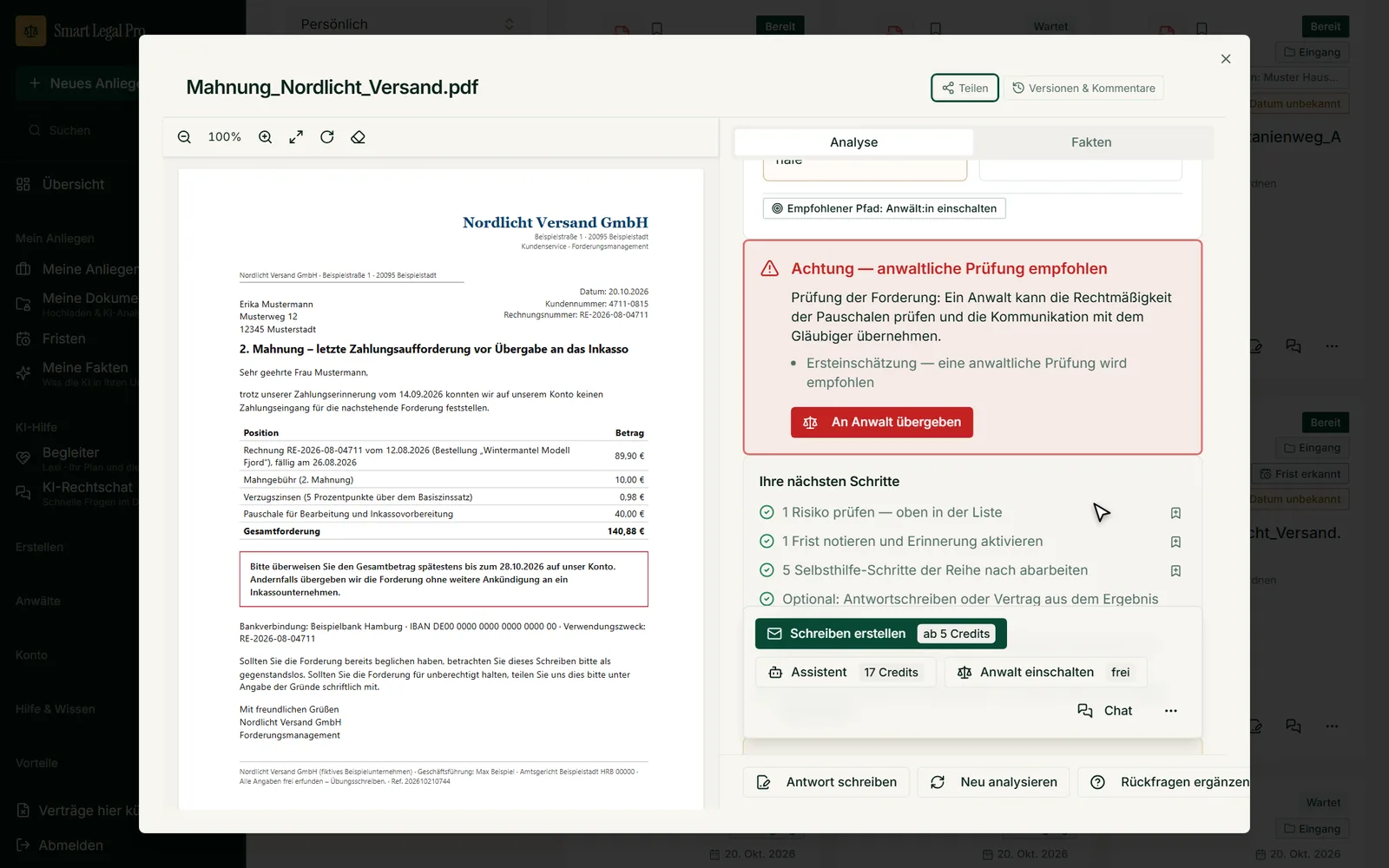1389x868 pixels.
Task: Bookmark the '1 Risiko prüfen' step
Action: (x=1175, y=513)
